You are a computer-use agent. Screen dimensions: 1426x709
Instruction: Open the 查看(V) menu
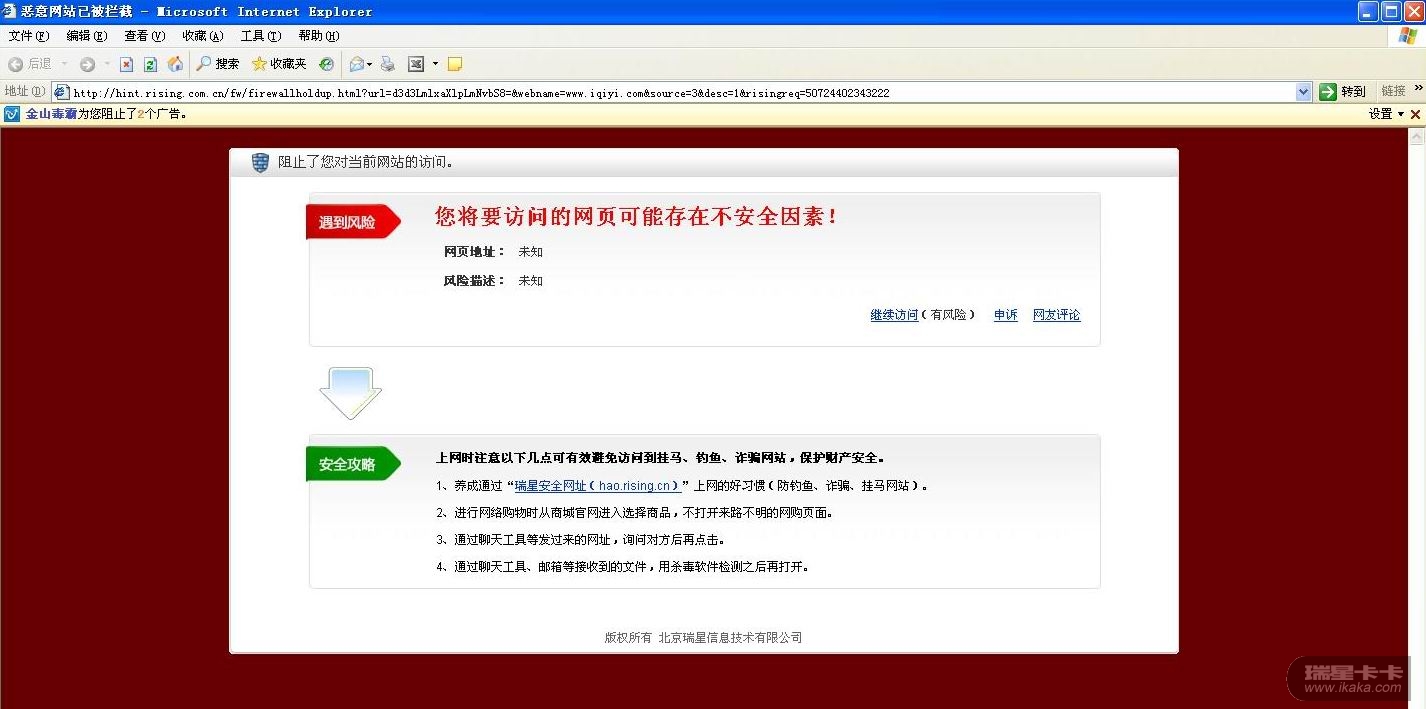pos(144,36)
